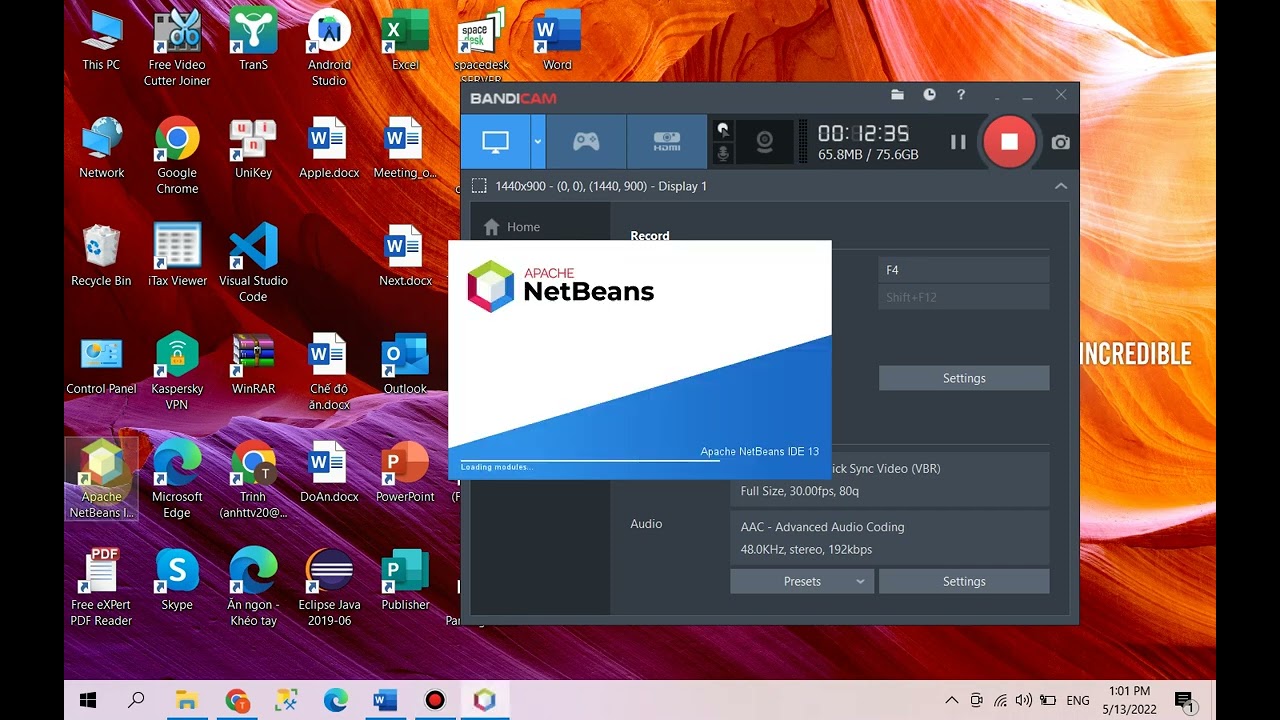Select Visual Studio Code desktop icon

click(253, 264)
